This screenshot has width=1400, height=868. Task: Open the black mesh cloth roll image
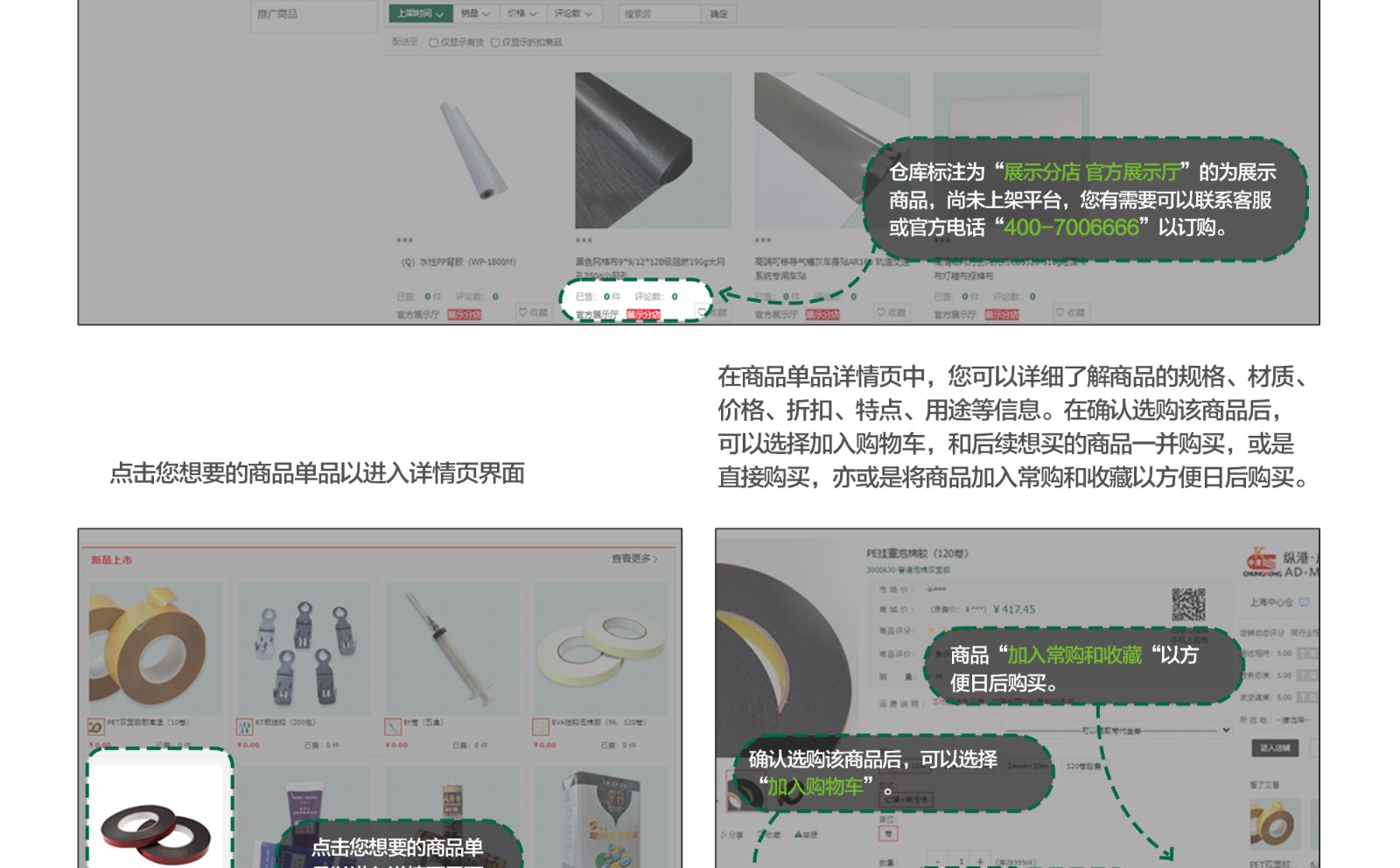(x=653, y=150)
